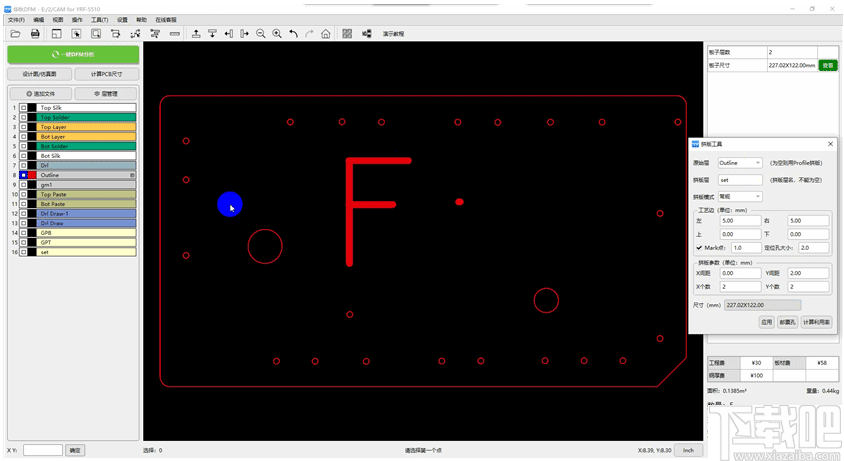This screenshot has width=844, height=461.
Task: Click the 添加文件 button
Action: click(x=41, y=94)
